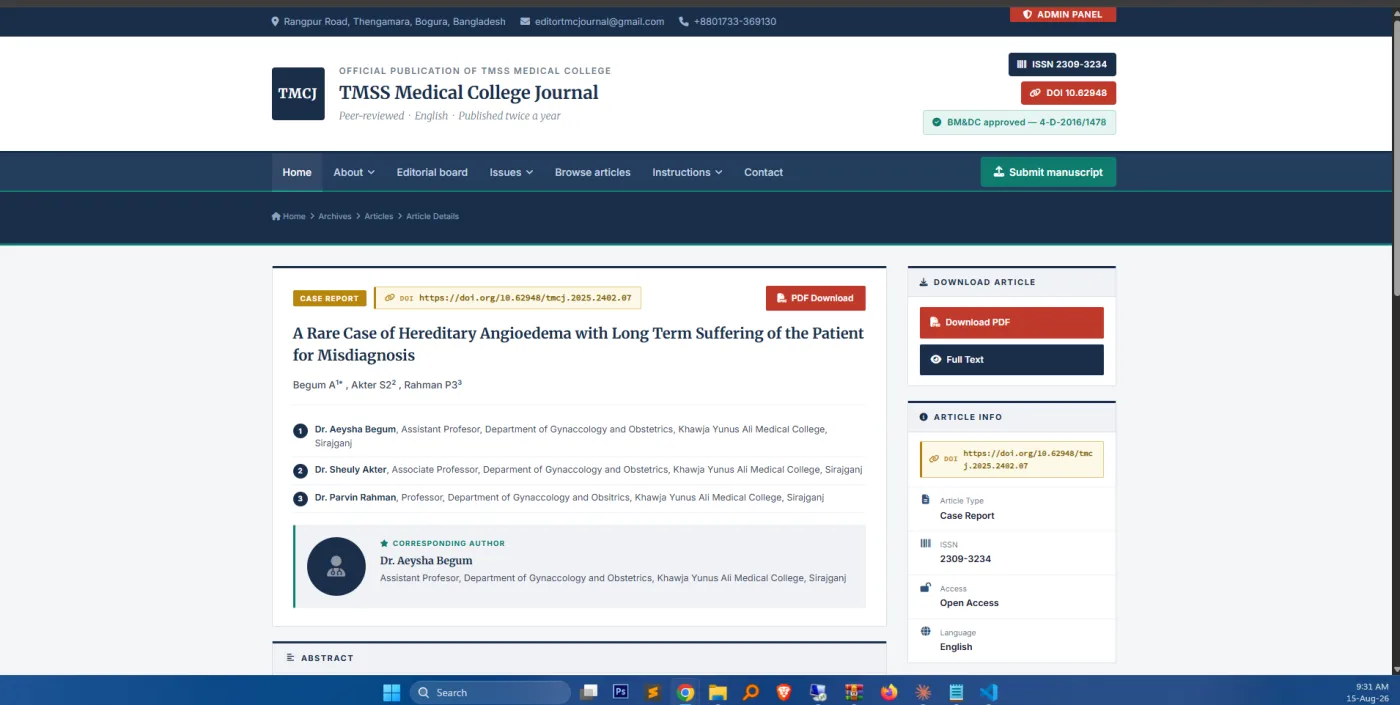Expand the Instructions dropdown menu
This screenshot has height=705, width=1400.
tap(687, 172)
